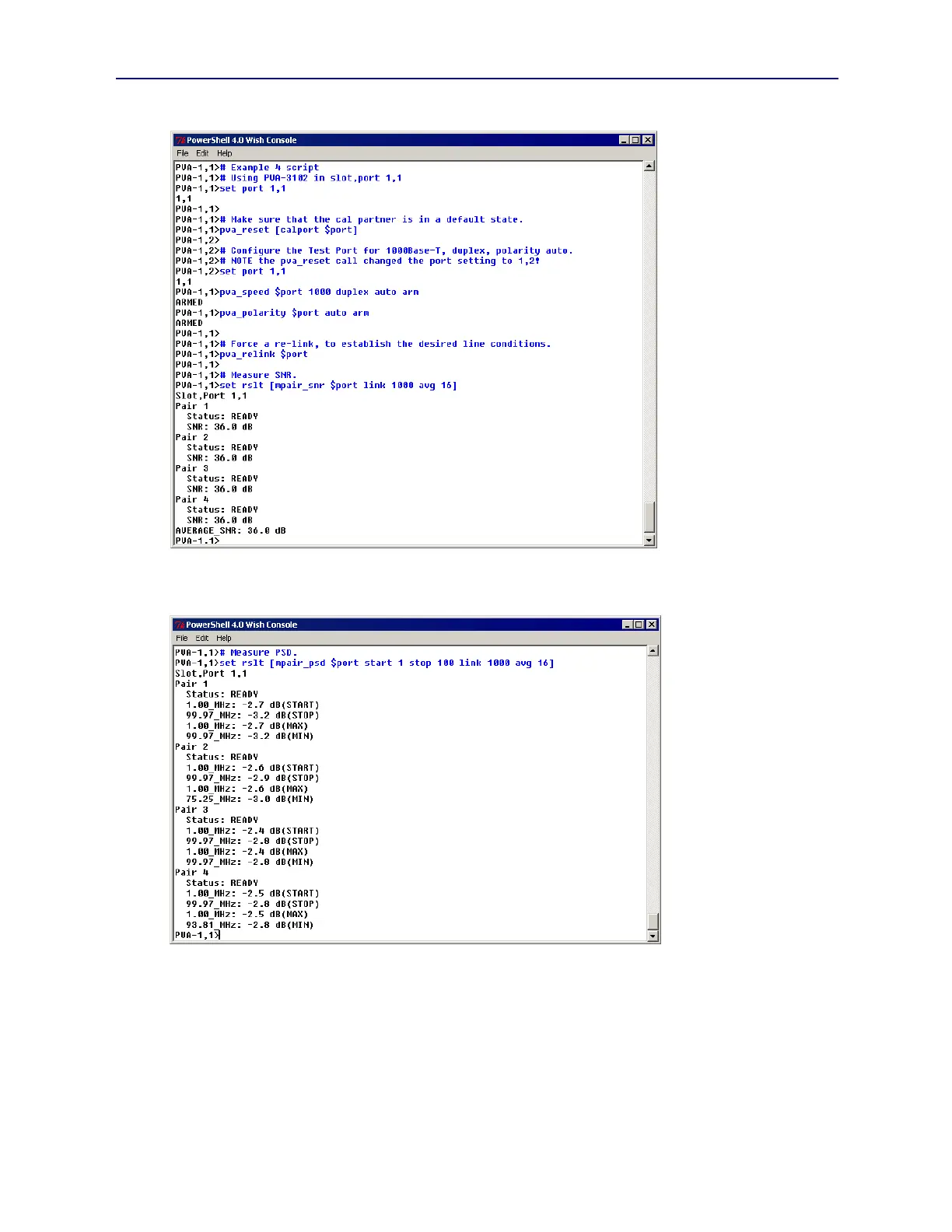Click the '# Example 4 script' comment line

point(269,167)
